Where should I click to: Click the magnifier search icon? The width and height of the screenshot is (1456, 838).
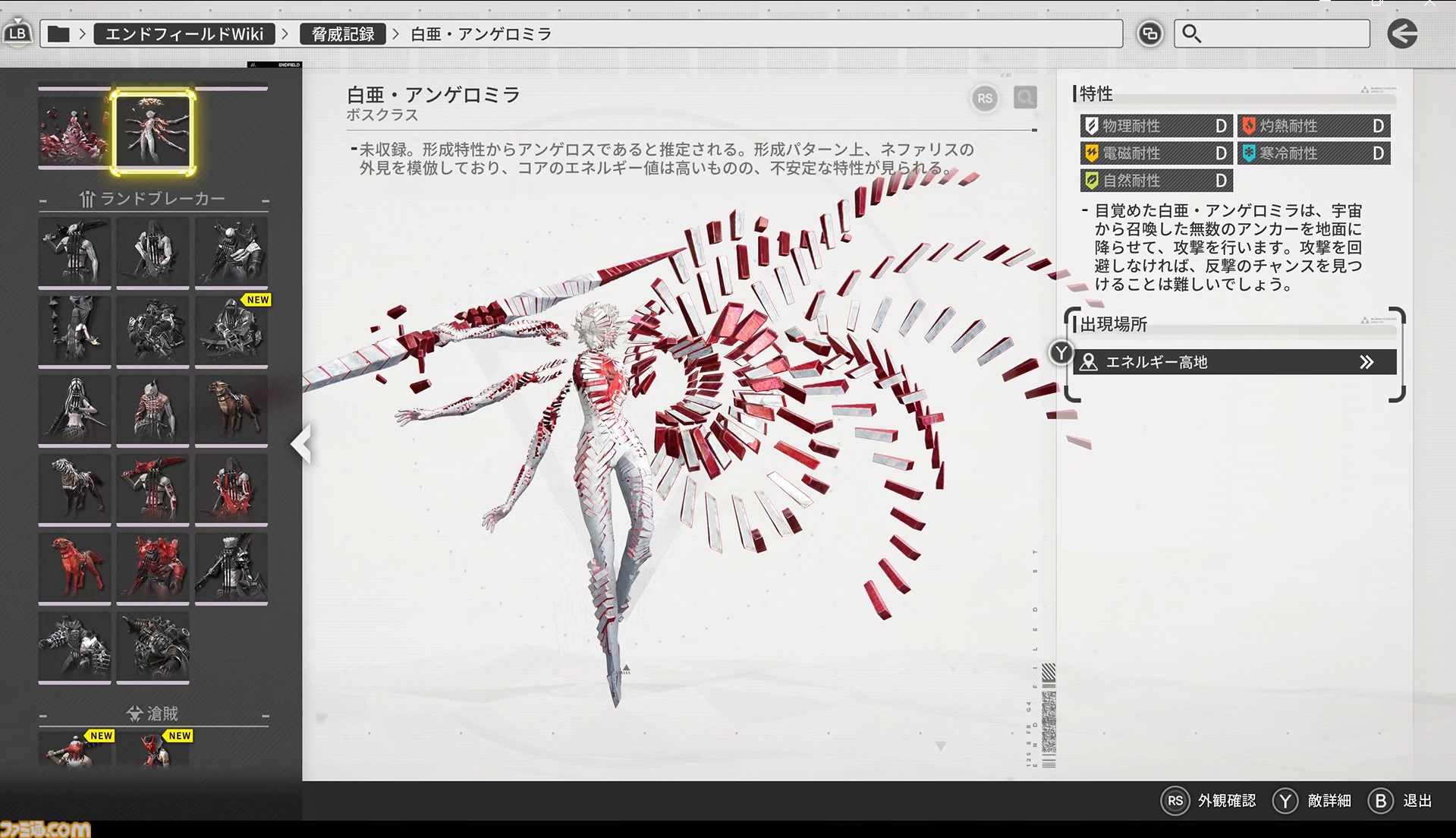click(x=1192, y=33)
